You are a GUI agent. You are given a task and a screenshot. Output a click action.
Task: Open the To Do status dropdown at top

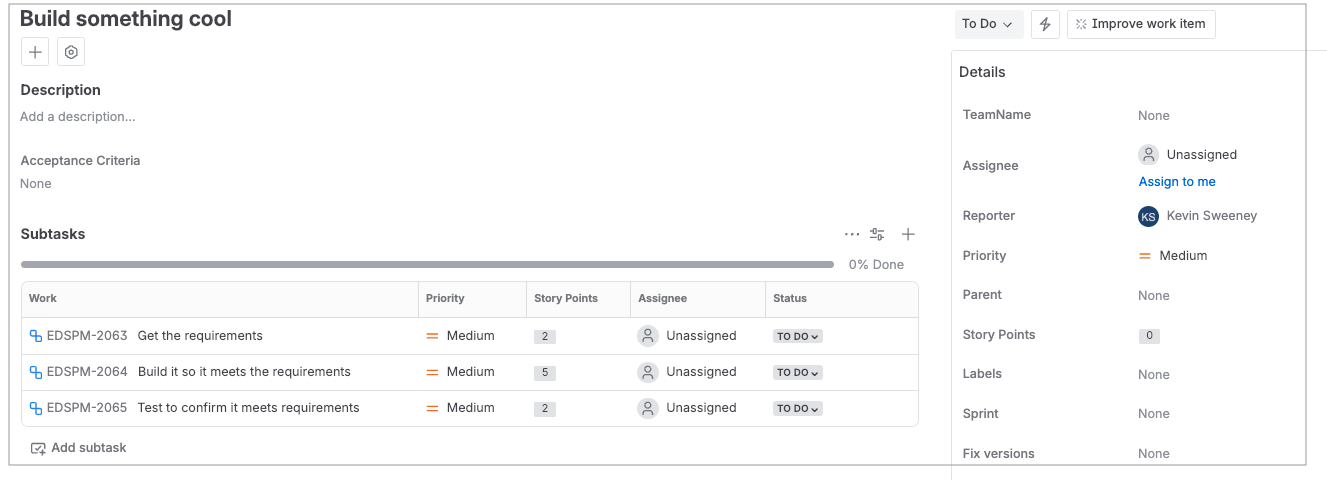pos(988,24)
